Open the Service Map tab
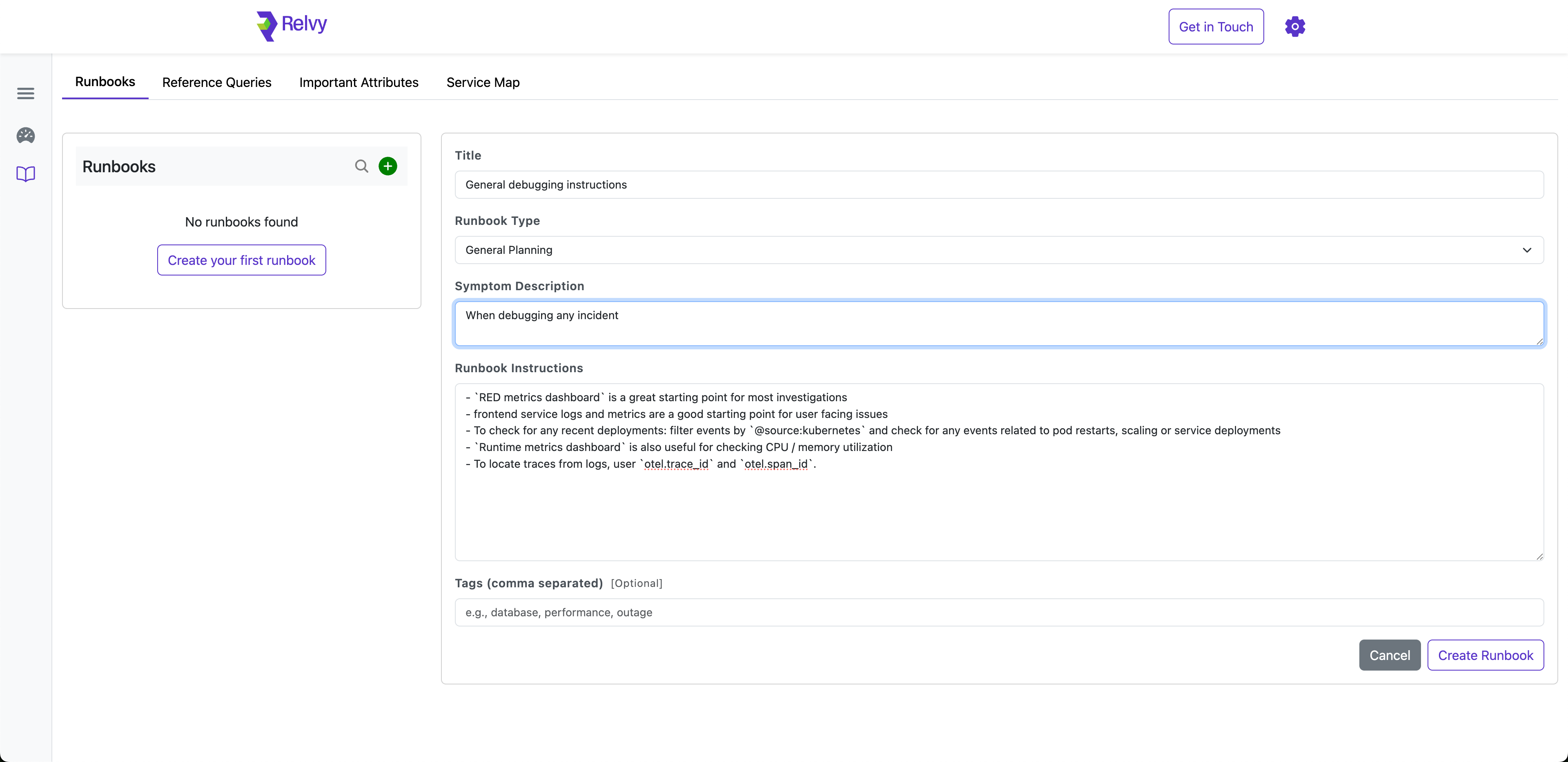The height and width of the screenshot is (762, 1568). tap(482, 82)
